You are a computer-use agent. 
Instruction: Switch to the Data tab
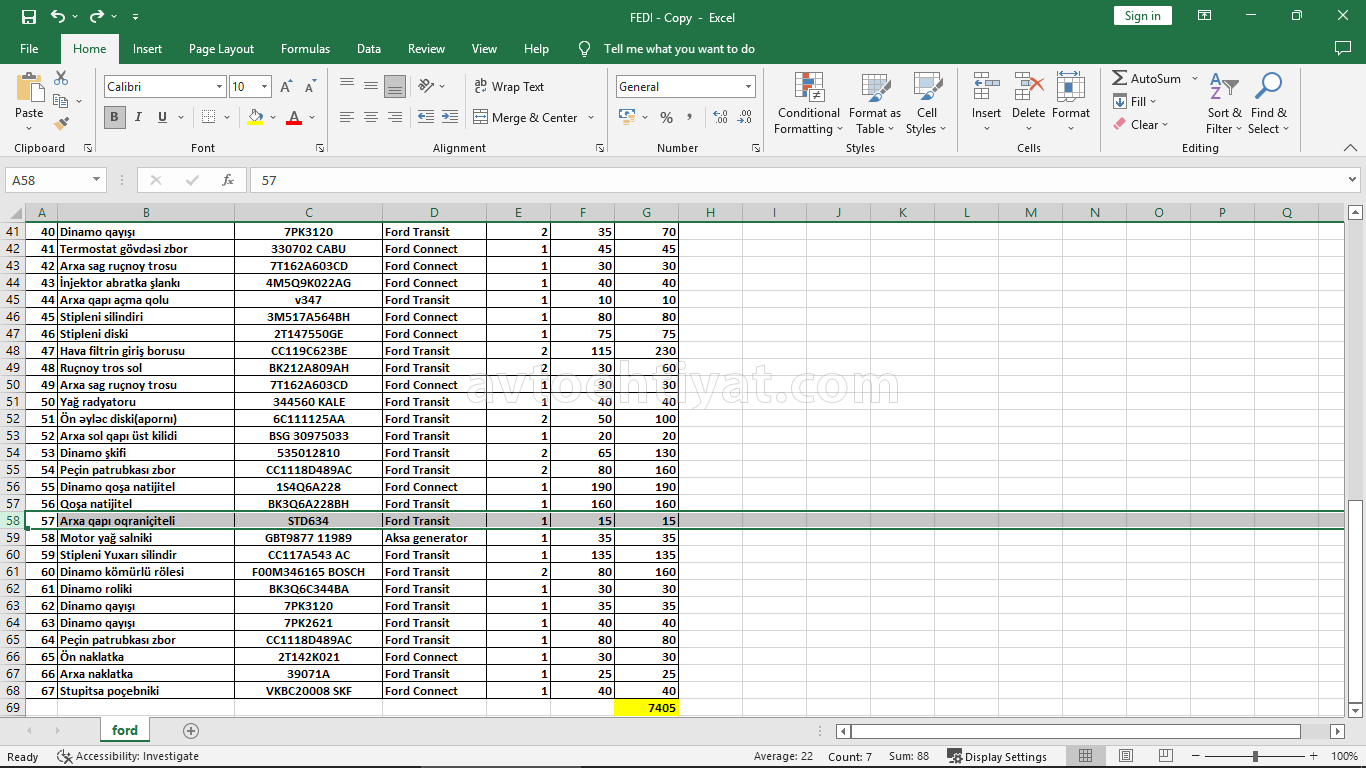[x=369, y=49]
